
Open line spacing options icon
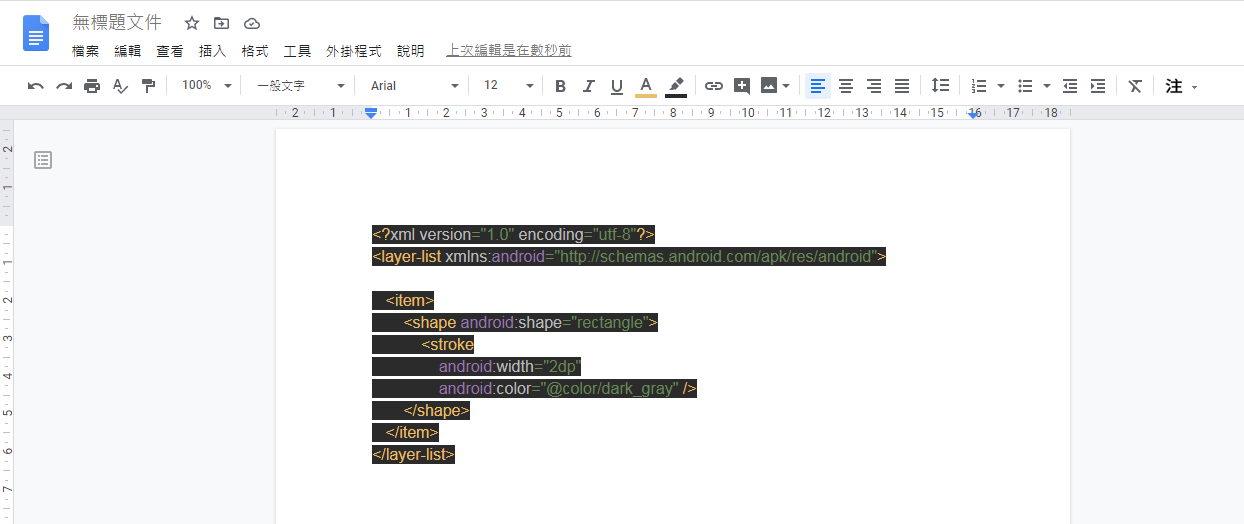(x=940, y=86)
